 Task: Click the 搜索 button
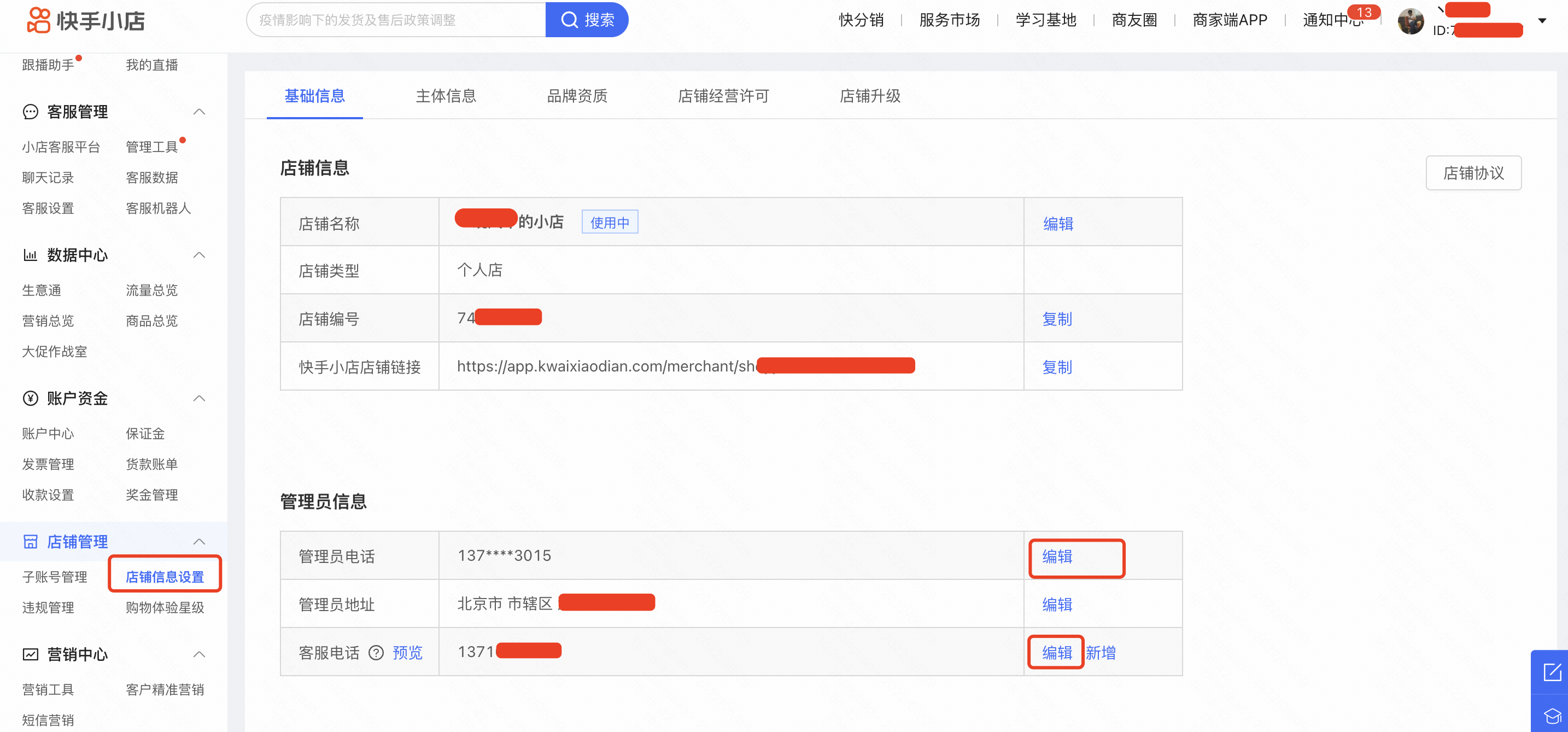(587, 20)
